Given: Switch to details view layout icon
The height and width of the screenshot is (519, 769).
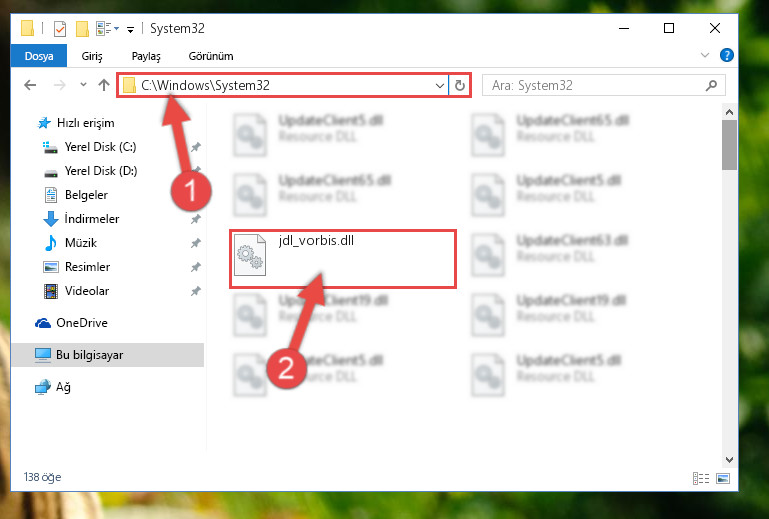Looking at the screenshot, I should pyautogui.click(x=701, y=478).
